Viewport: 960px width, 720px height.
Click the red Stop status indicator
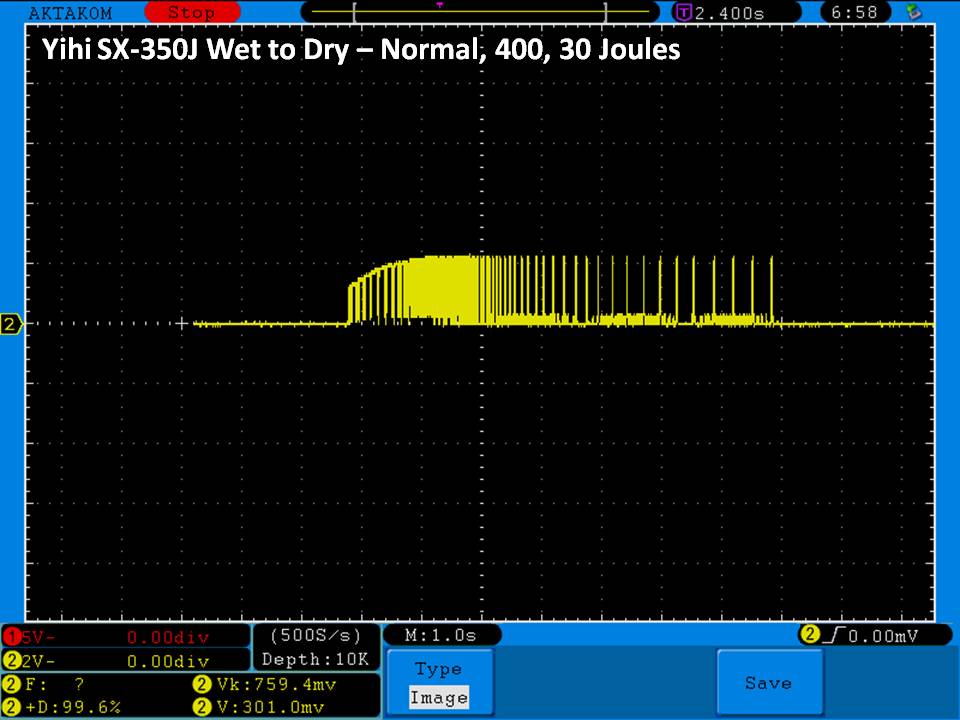190,13
